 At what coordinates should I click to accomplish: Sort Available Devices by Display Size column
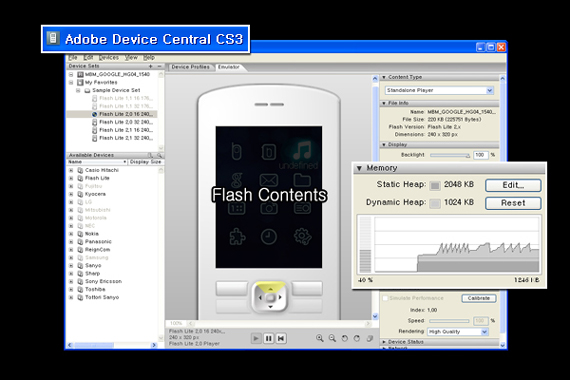click(x=145, y=162)
